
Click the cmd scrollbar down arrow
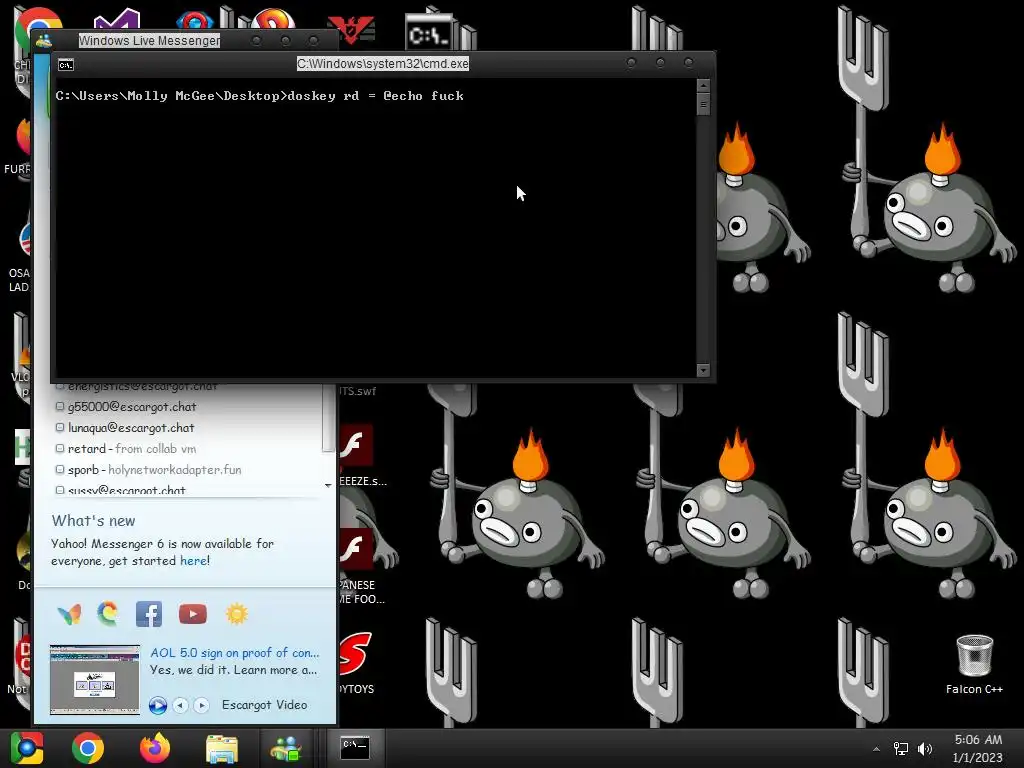tap(703, 370)
